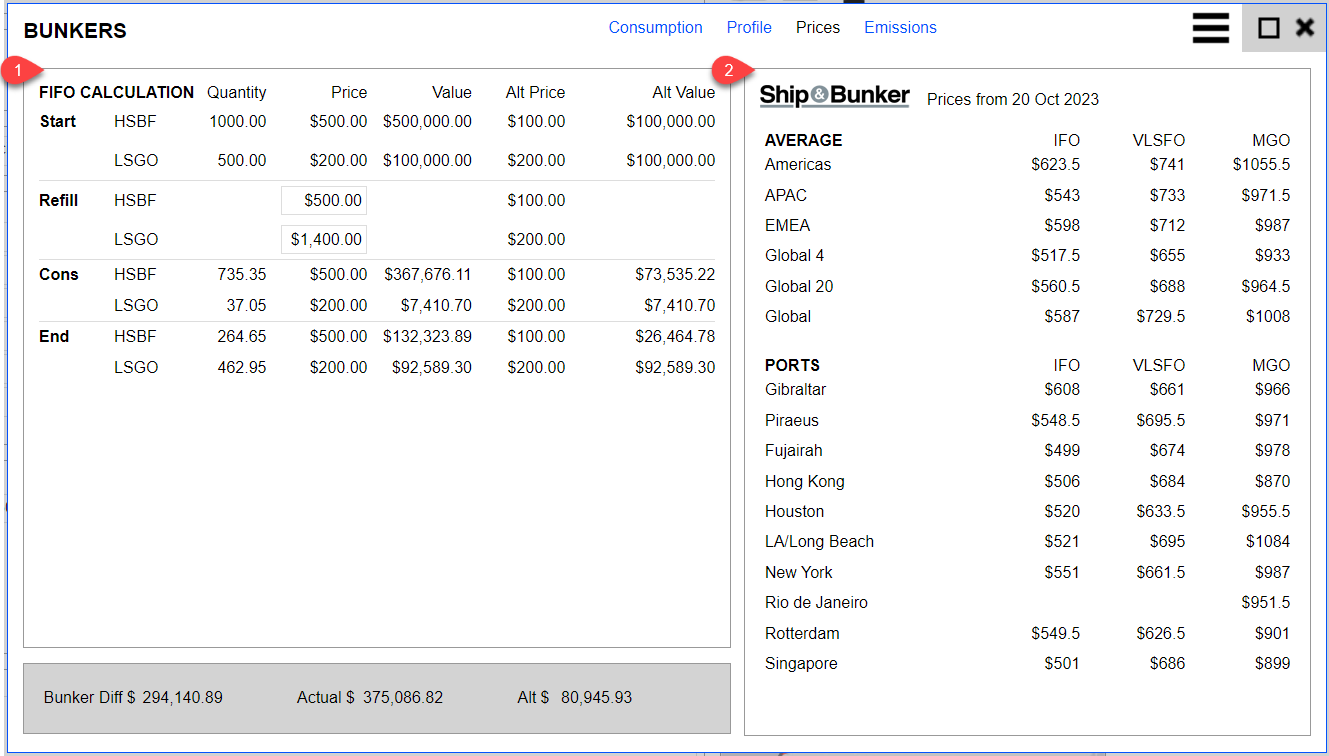Click the Global 20 average row
Image resolution: width=1329 pixels, height=756 pixels.
point(799,287)
